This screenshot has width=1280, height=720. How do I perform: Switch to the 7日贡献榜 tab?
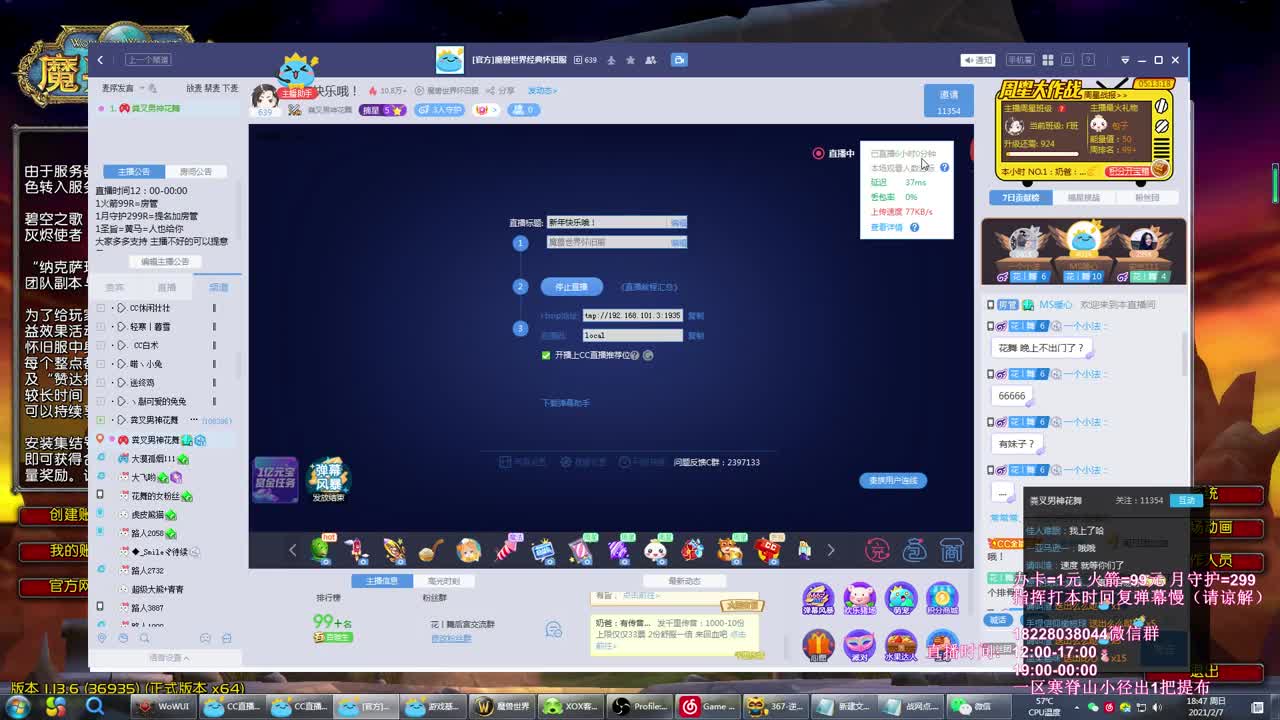[x=1021, y=198]
